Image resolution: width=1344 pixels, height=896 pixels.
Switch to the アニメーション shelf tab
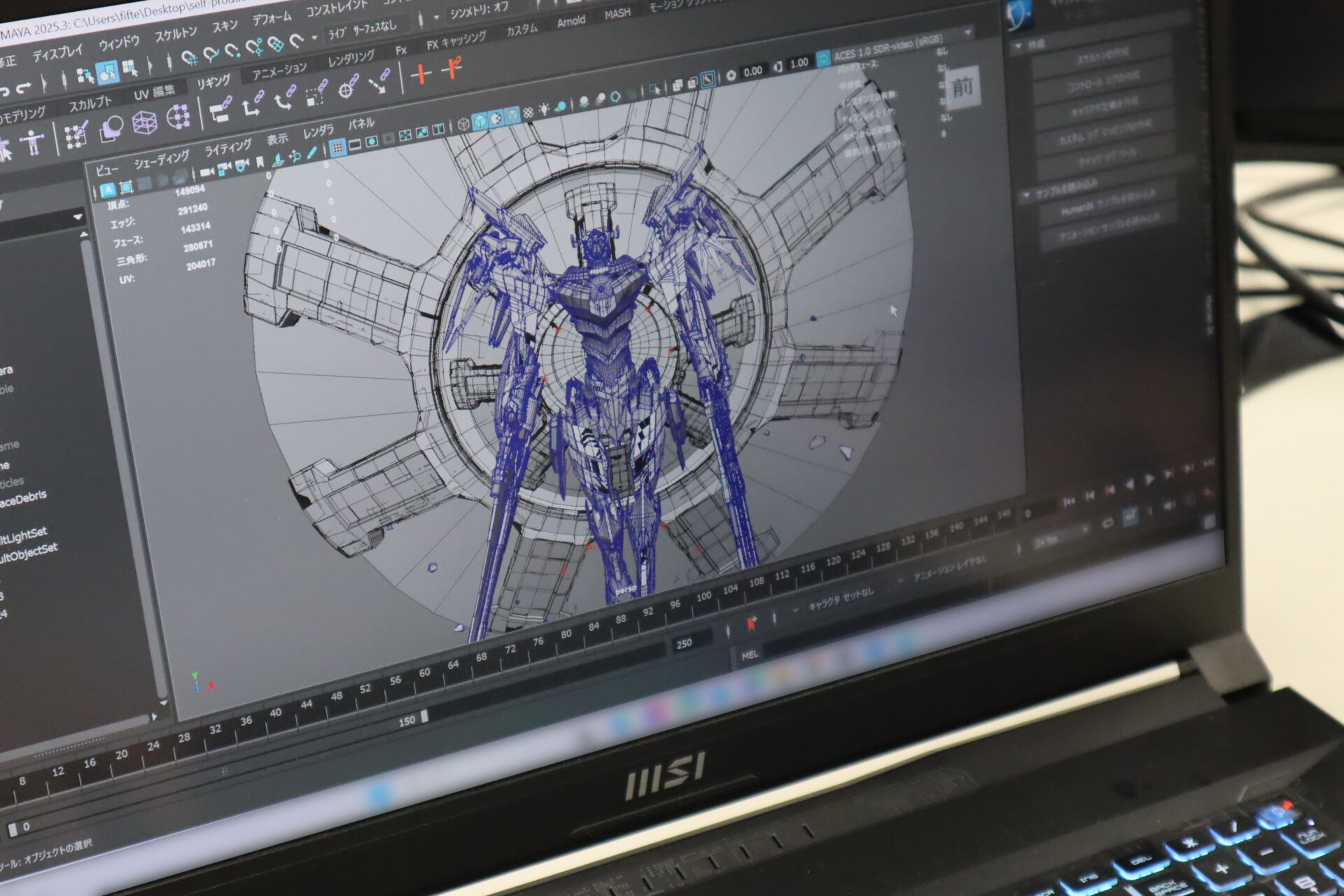point(279,71)
